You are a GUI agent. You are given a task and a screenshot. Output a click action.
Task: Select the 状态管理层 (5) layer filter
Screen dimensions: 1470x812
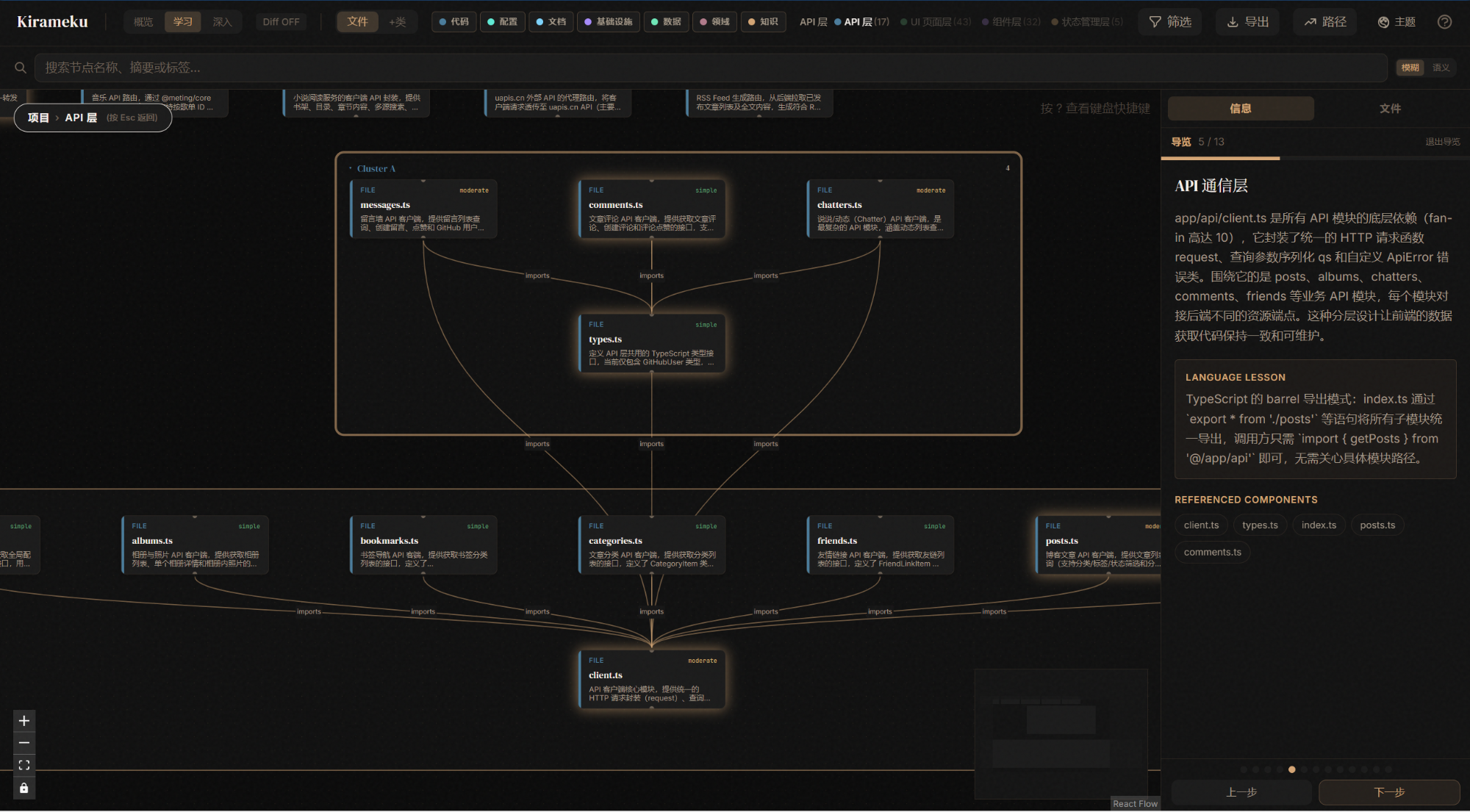coord(1087,22)
